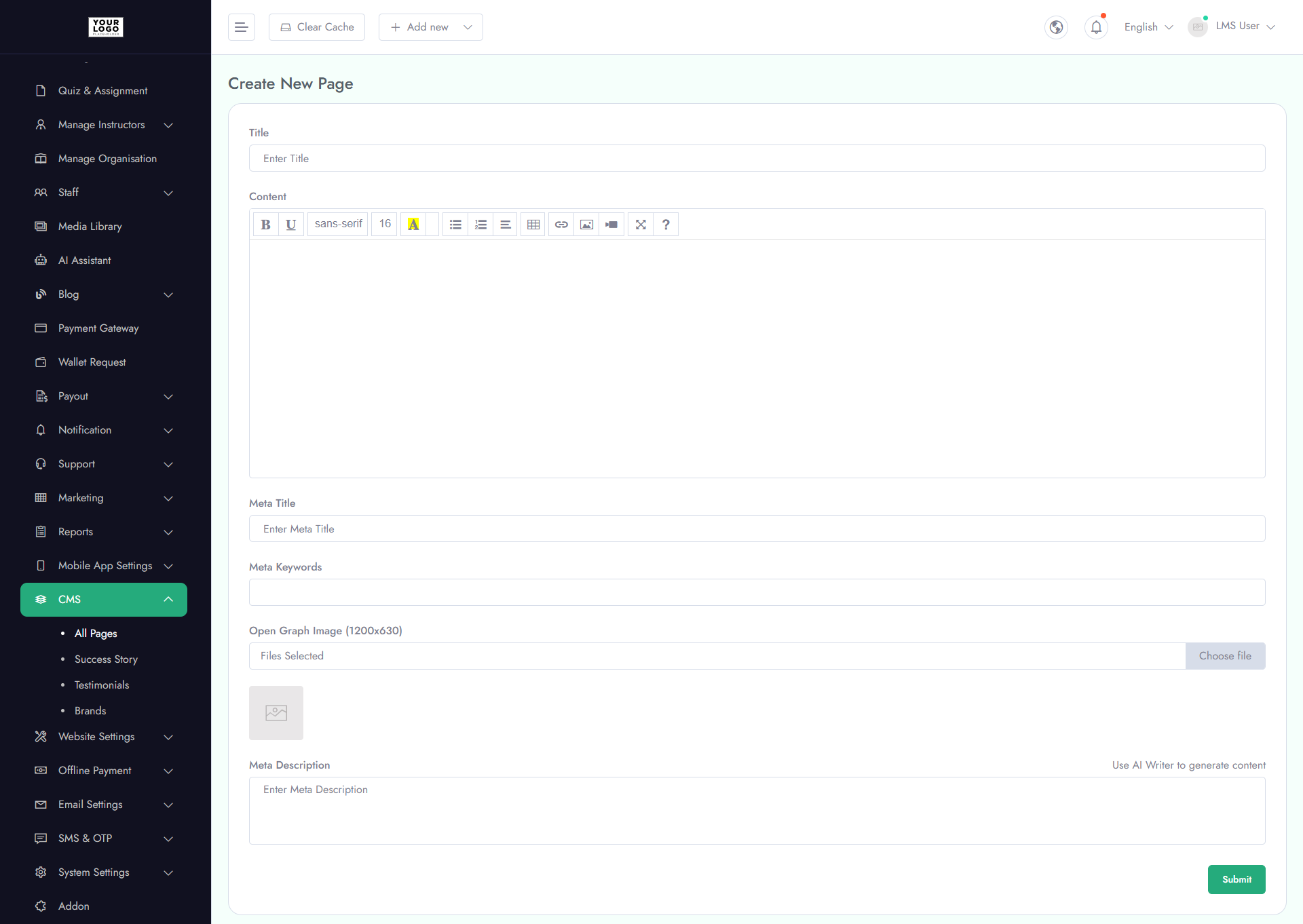Expand the Reports submenu

pos(104,532)
